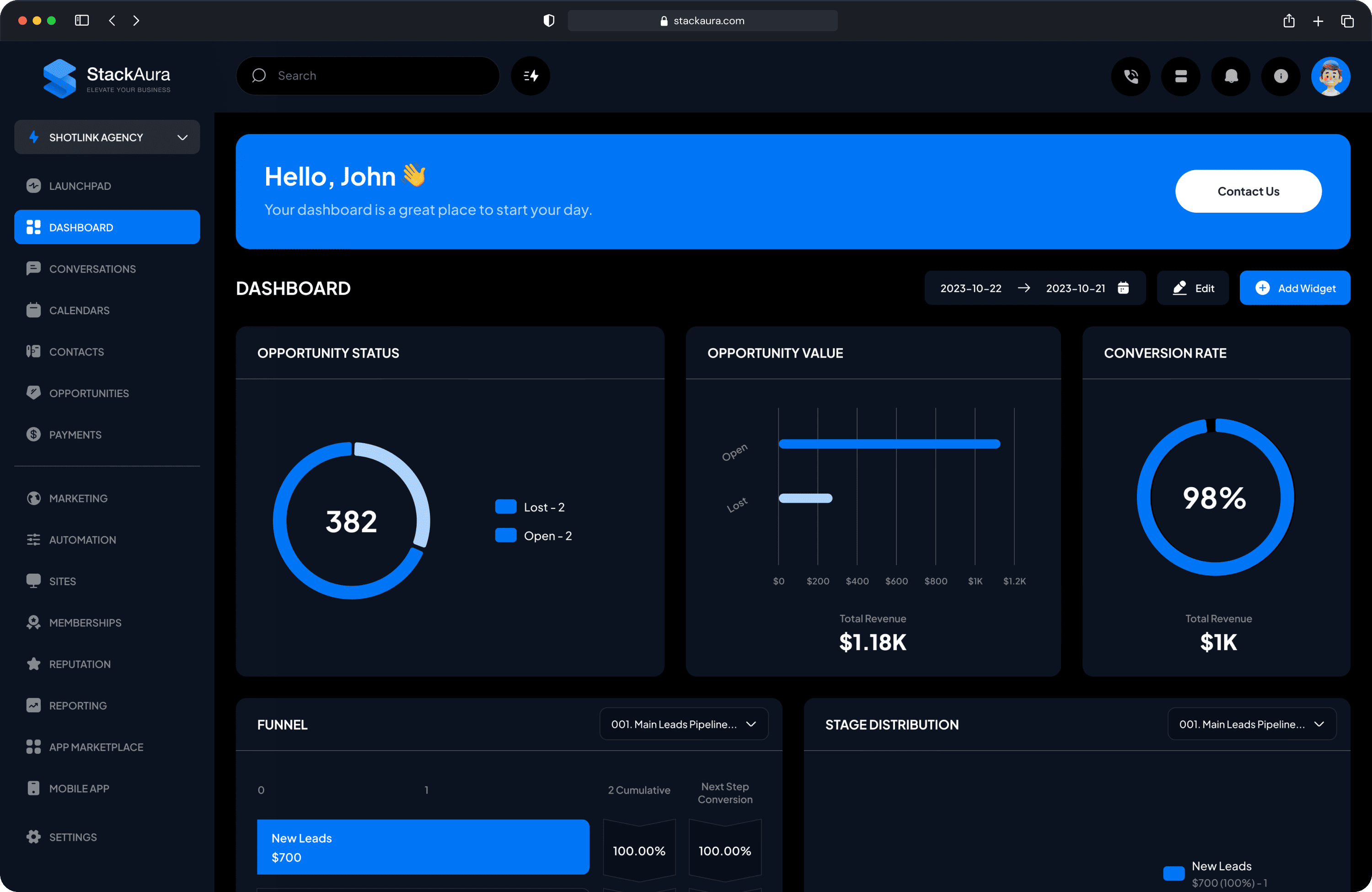Click the info icon in the header
This screenshot has height=892, width=1372.
1281,75
